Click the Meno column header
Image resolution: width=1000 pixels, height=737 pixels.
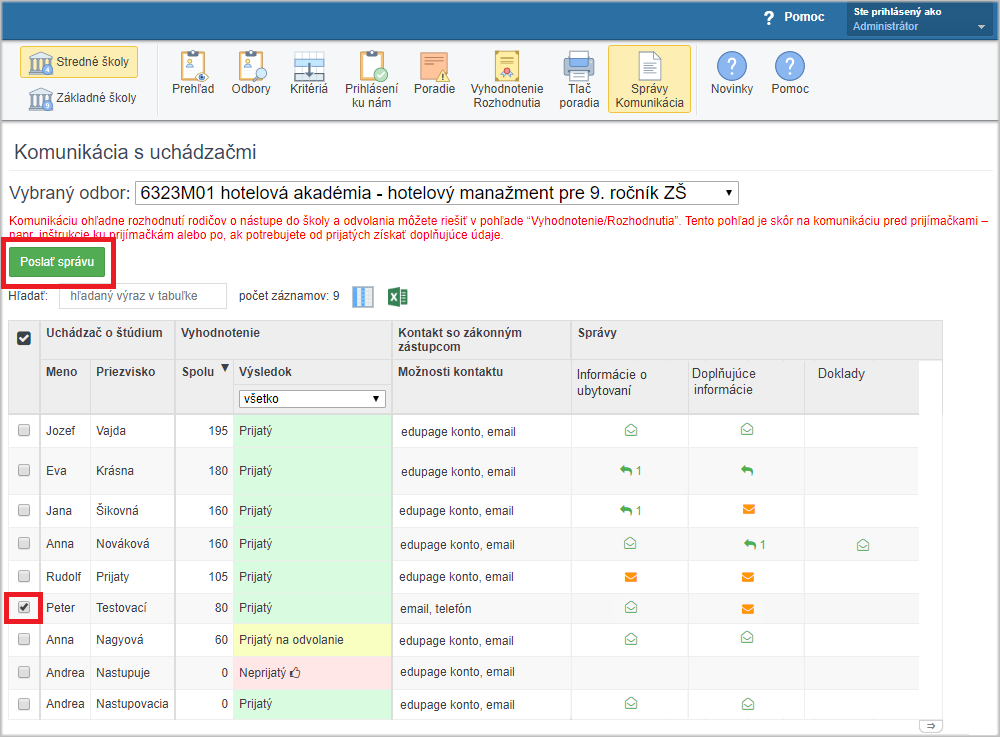(x=61, y=372)
